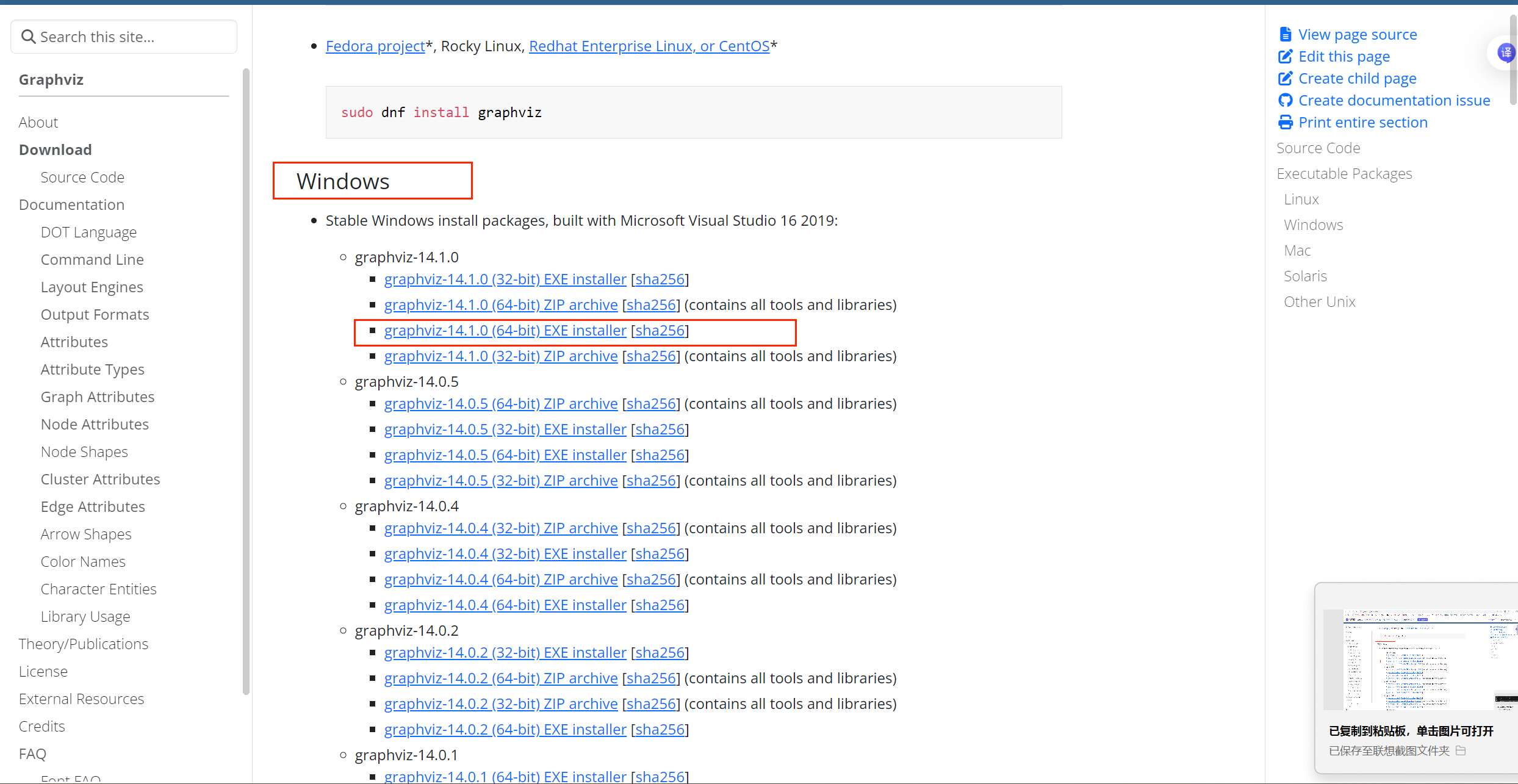Open sha256 for graphviz-14.1.0 32-bit EXE installer

tap(660, 279)
